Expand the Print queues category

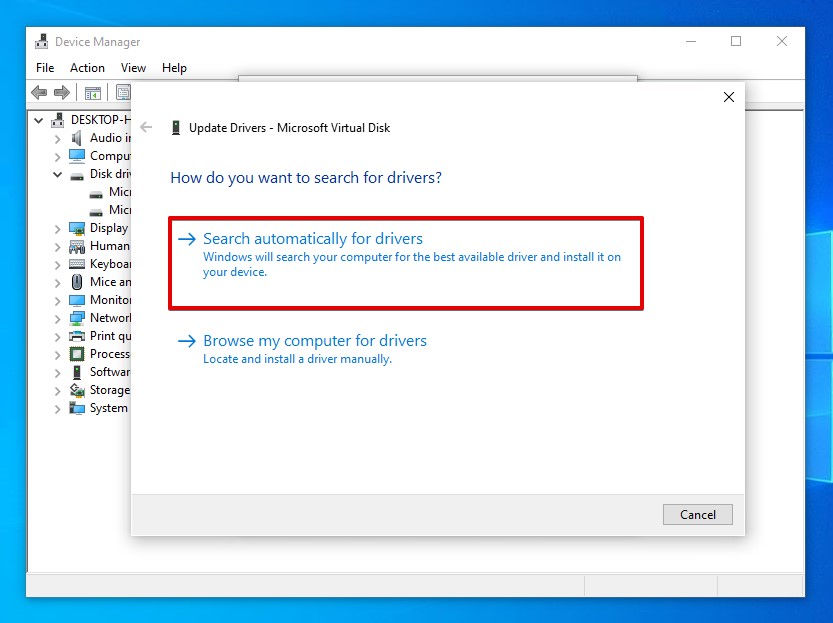(x=57, y=337)
